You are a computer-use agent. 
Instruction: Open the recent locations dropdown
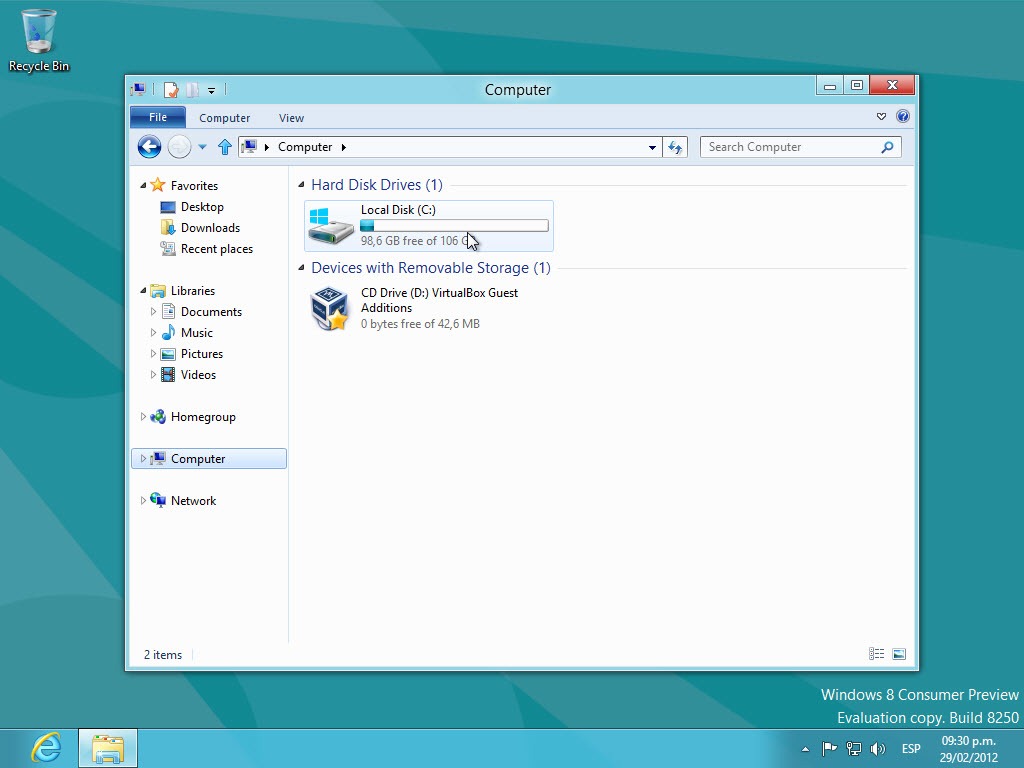(202, 147)
